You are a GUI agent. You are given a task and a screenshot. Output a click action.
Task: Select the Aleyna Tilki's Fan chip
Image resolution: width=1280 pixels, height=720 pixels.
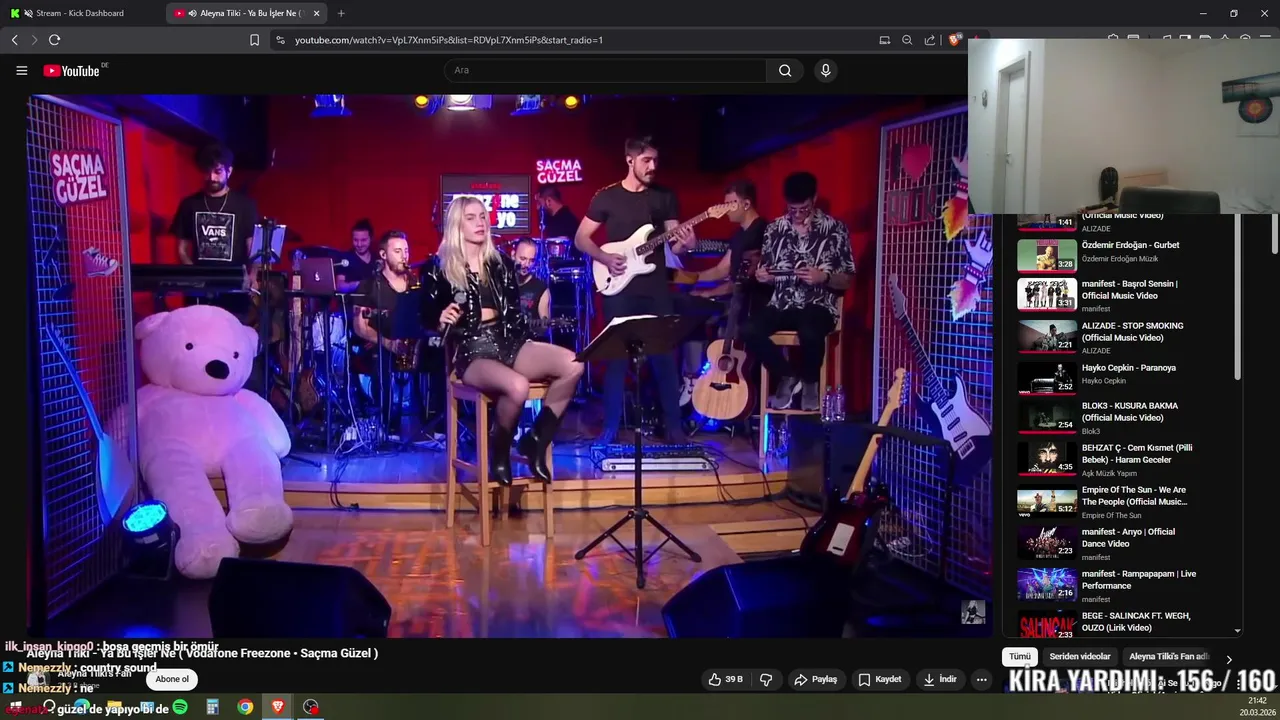1169,657
